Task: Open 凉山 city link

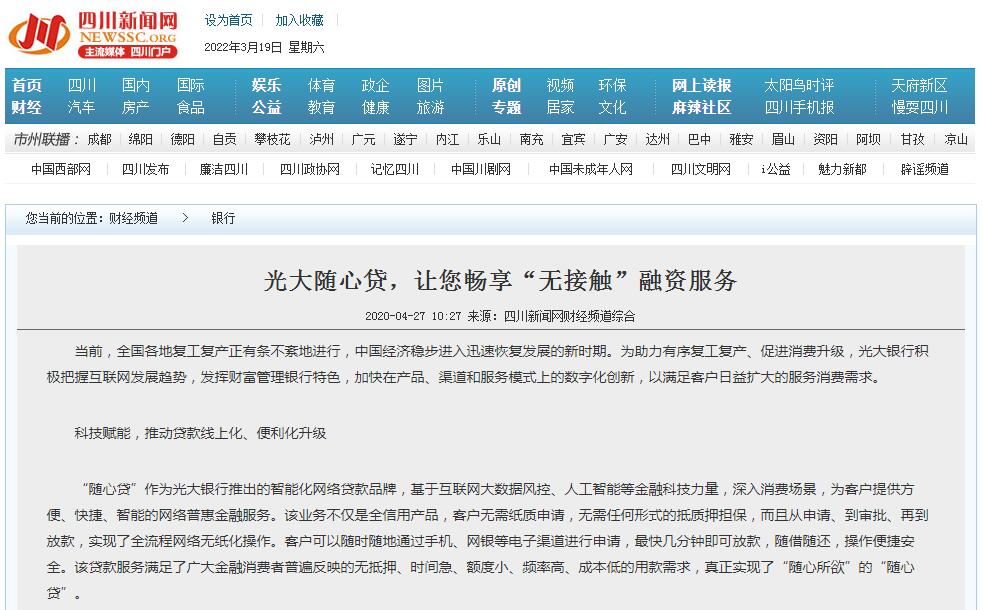Action: click(956, 139)
